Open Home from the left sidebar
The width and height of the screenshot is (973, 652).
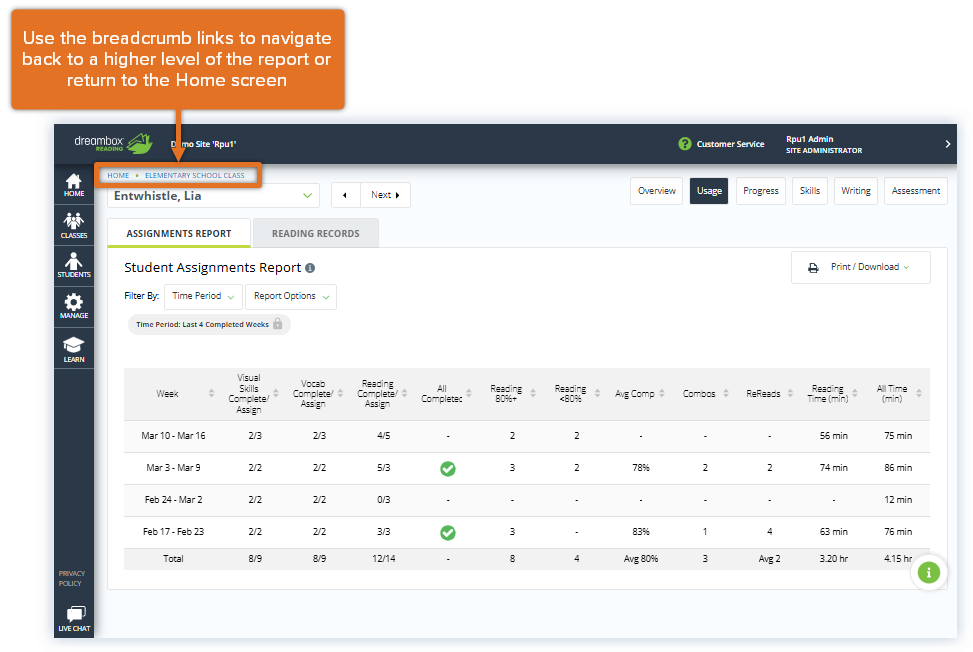pos(74,186)
